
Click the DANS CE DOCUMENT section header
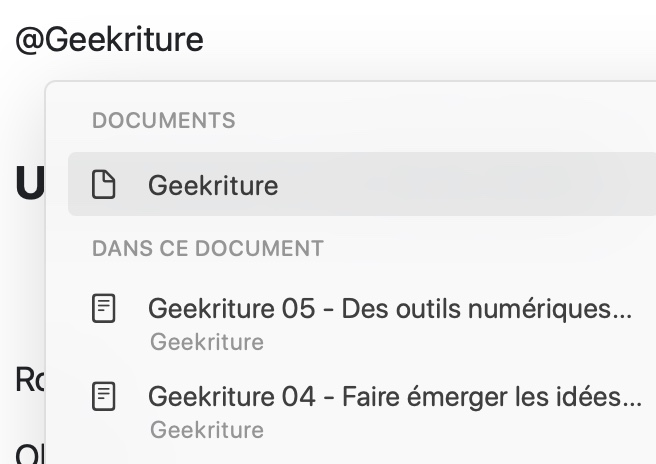point(208,249)
